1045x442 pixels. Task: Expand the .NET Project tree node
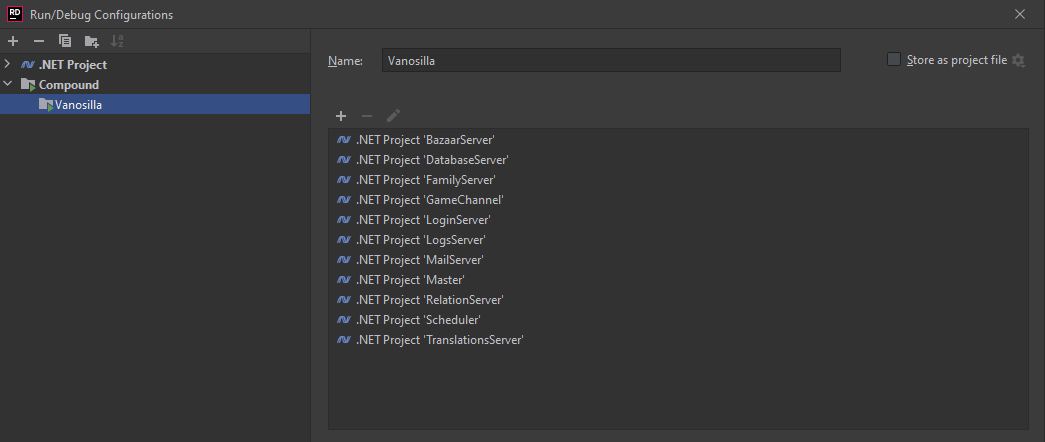(8, 64)
